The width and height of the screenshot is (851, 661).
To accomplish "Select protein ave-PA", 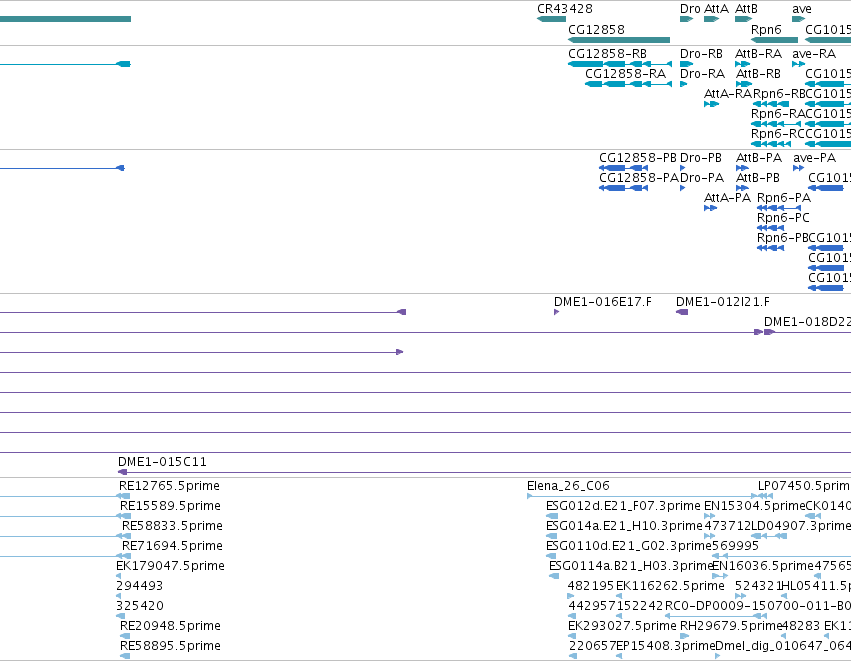I will point(814,158).
